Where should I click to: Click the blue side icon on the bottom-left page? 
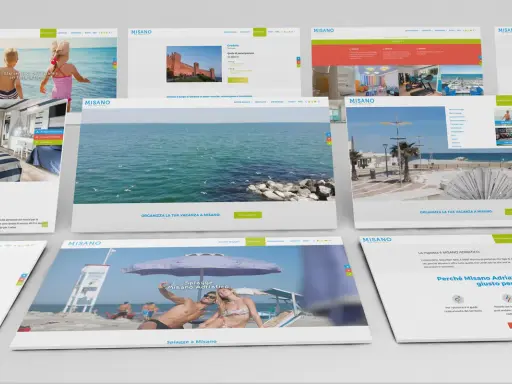23,276
